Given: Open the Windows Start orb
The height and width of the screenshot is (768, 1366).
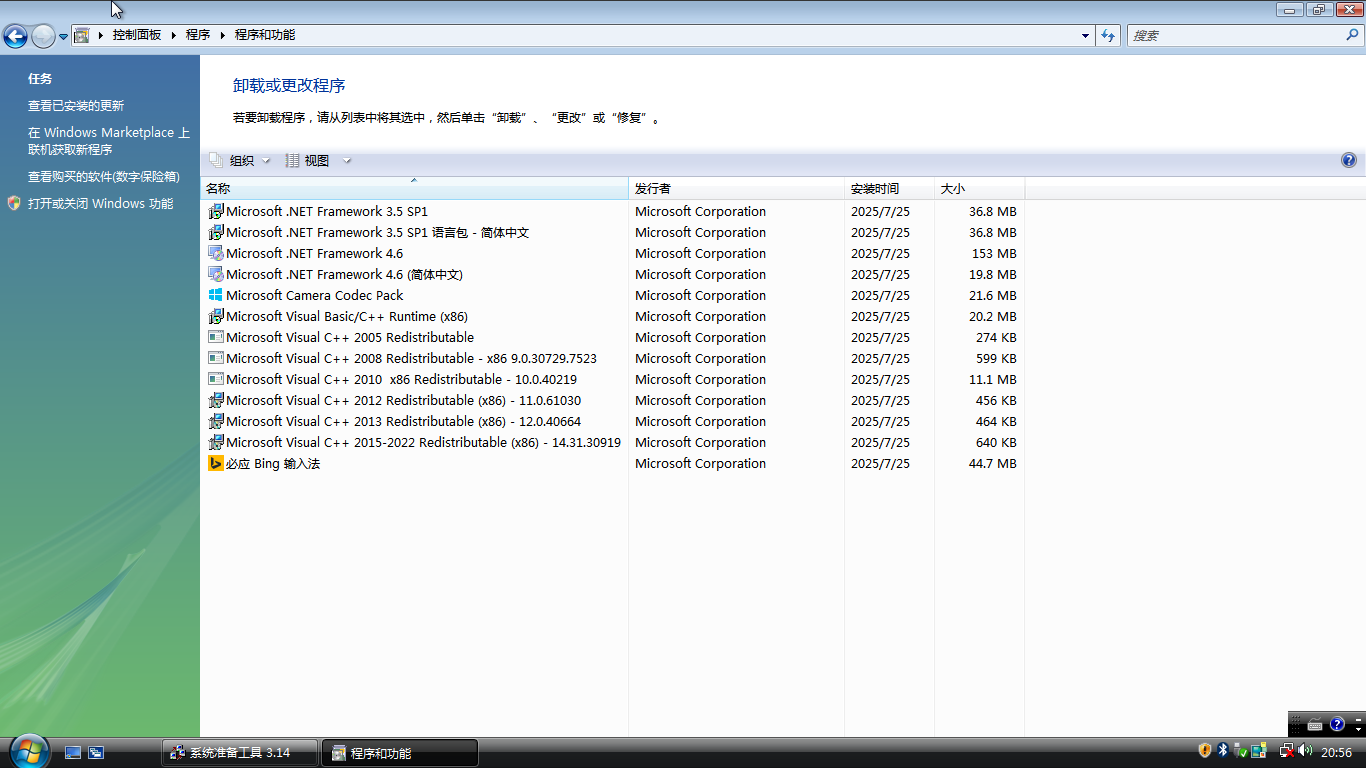Looking at the screenshot, I should tap(28, 751).
